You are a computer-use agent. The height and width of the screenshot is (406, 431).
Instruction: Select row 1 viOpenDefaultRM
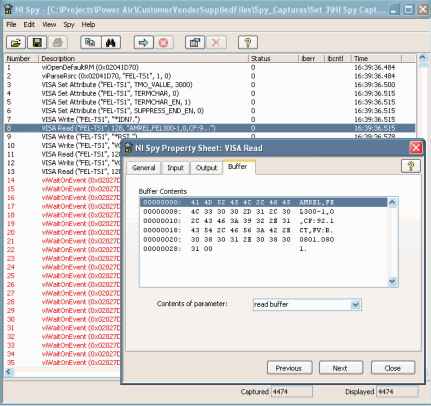pyautogui.click(x=210, y=67)
